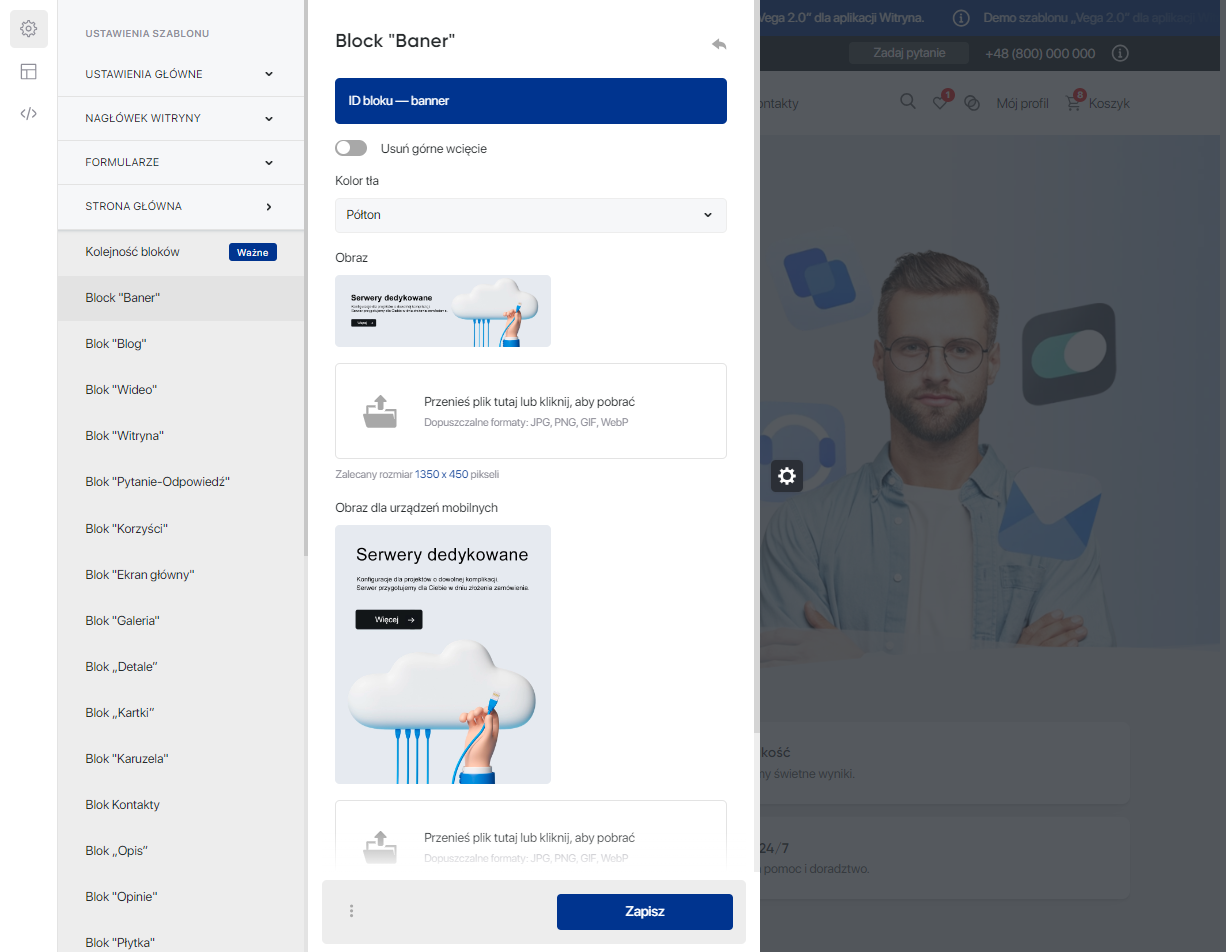Select Blok "Blog" in the sidebar
Image resolution: width=1226 pixels, height=952 pixels.
pyautogui.click(x=116, y=344)
